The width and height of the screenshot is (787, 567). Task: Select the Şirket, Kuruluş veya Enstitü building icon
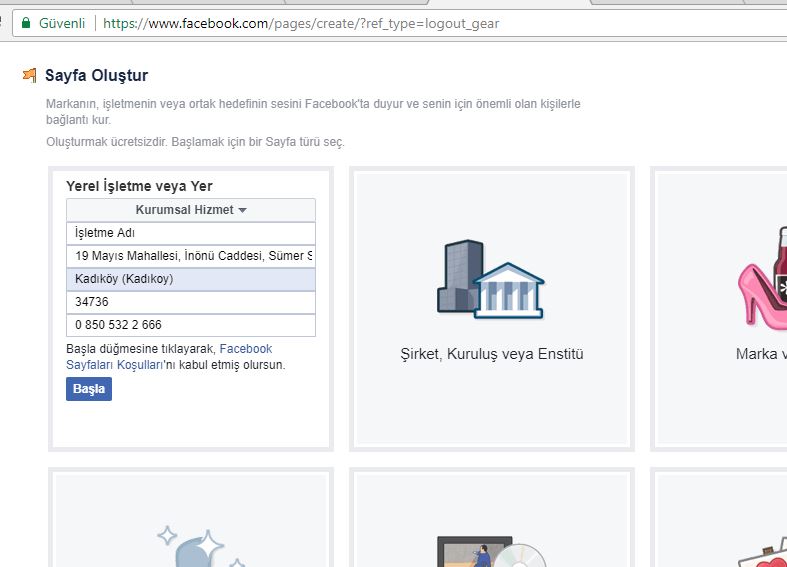(491, 279)
